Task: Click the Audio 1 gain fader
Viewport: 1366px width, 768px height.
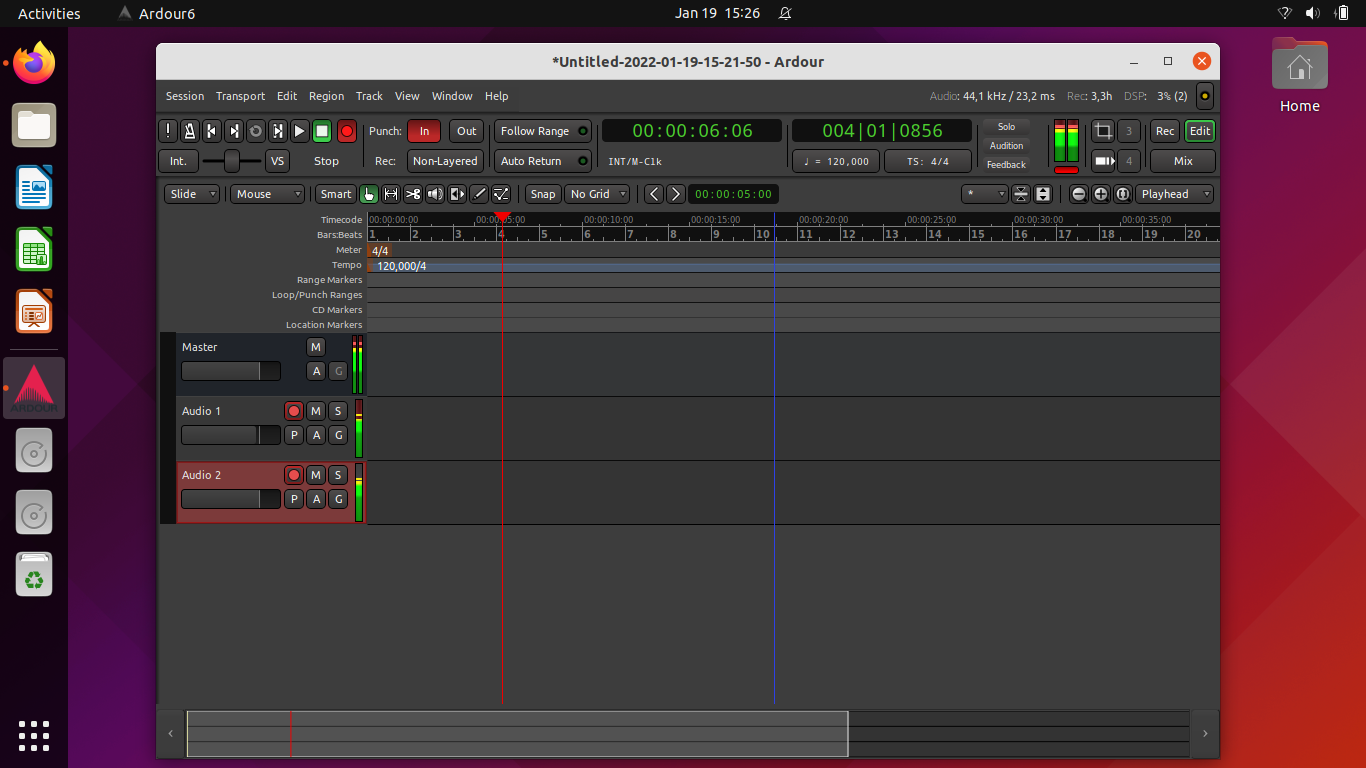Action: click(x=231, y=435)
